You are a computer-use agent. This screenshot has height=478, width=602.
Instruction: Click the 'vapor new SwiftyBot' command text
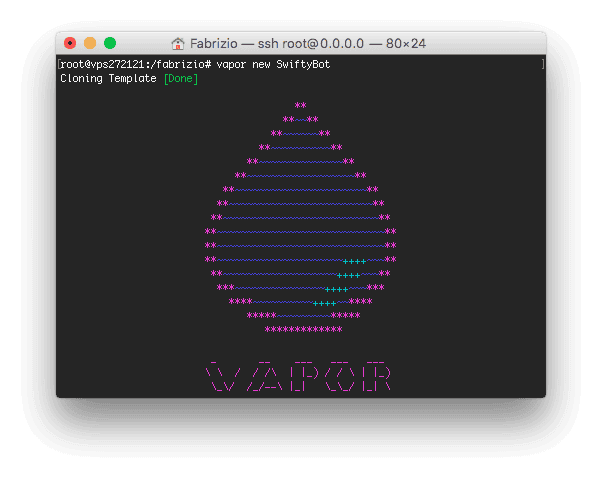pos(273,65)
